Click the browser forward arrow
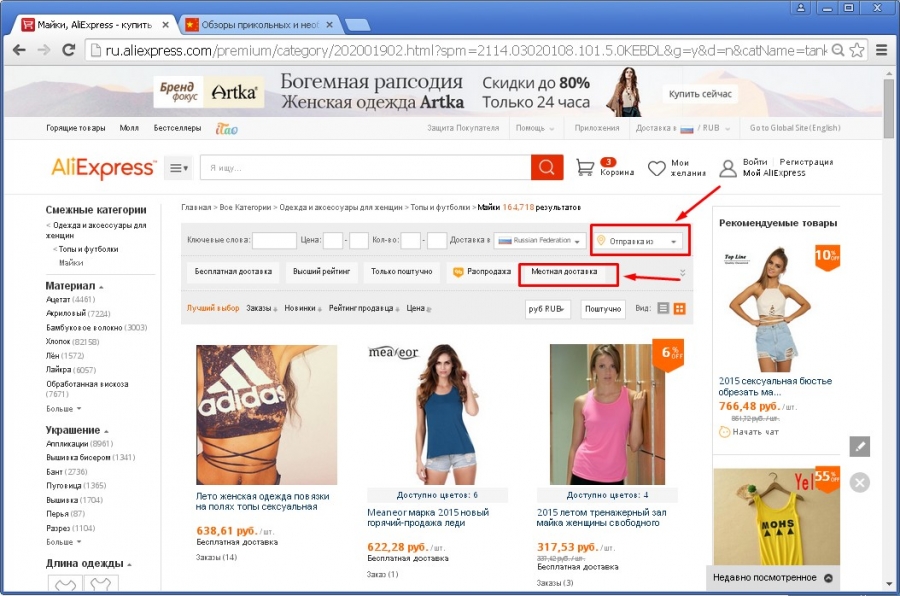This screenshot has height=596, width=900. pos(44,50)
